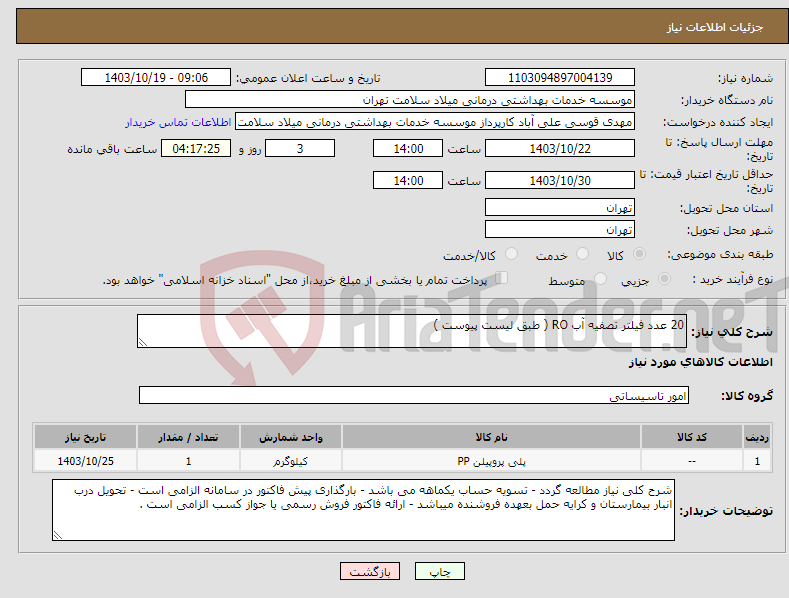Click the resize handle of توضیحات خریدار box
Image resolution: width=789 pixels, height=598 pixels.
[x=57, y=536]
